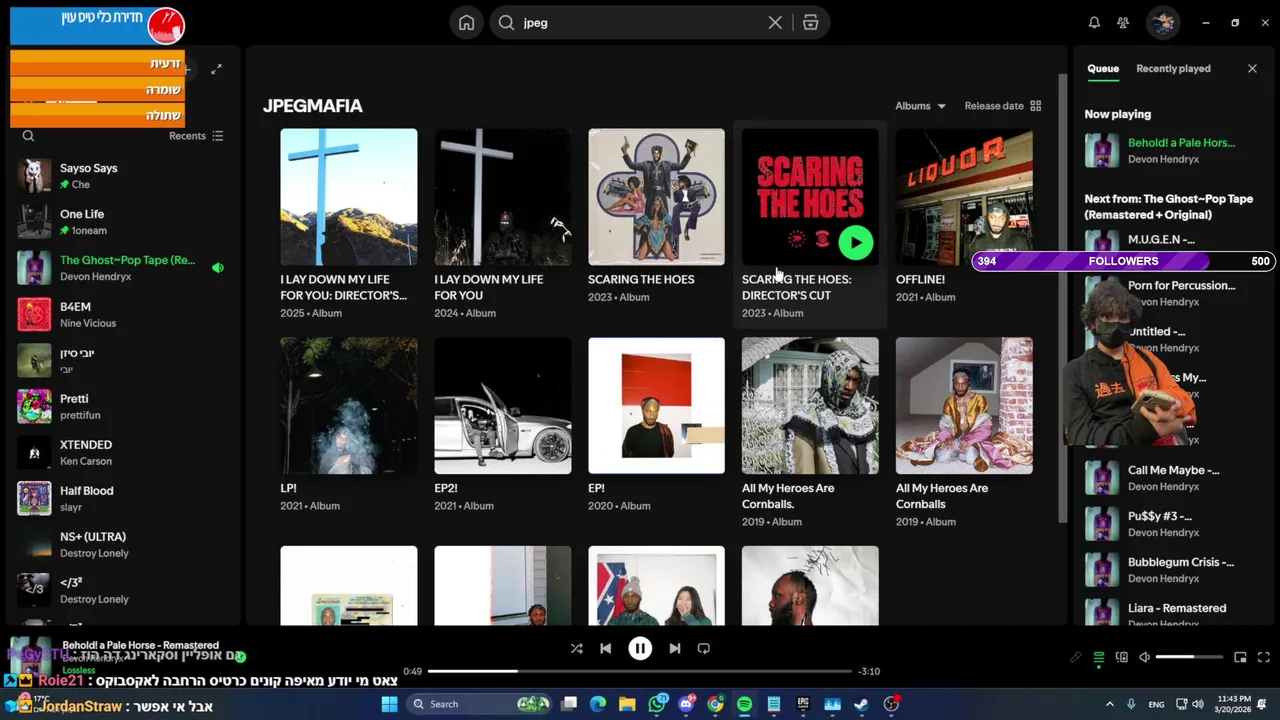Open File Explorer from taskbar
1280x720 pixels.
coord(627,704)
